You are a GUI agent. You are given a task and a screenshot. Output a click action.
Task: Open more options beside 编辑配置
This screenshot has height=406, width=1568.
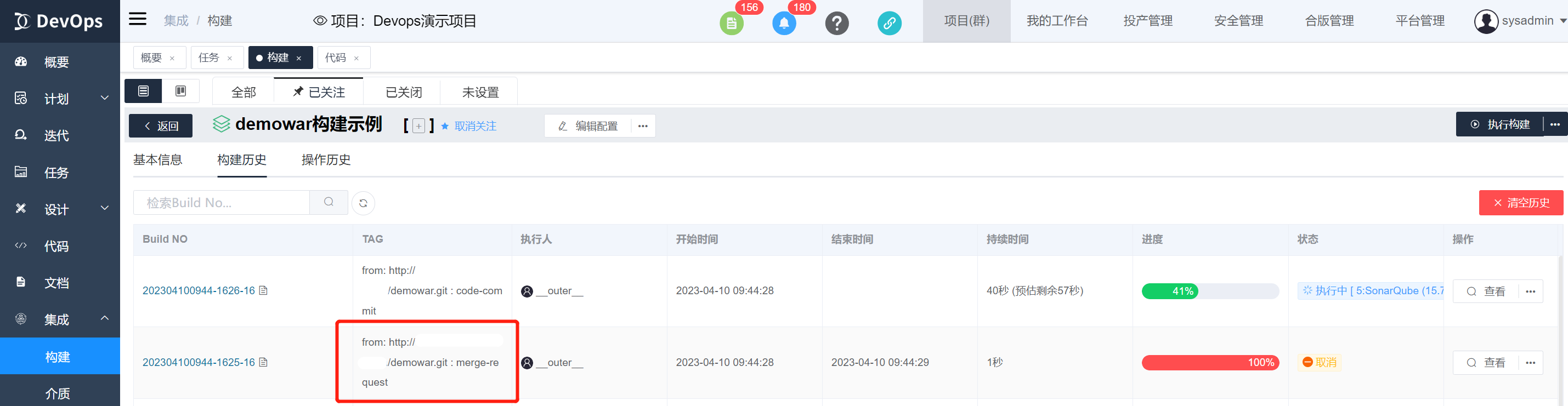pos(643,126)
